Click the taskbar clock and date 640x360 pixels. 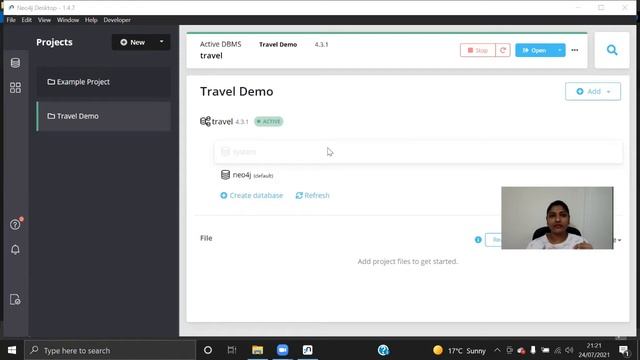point(594,350)
